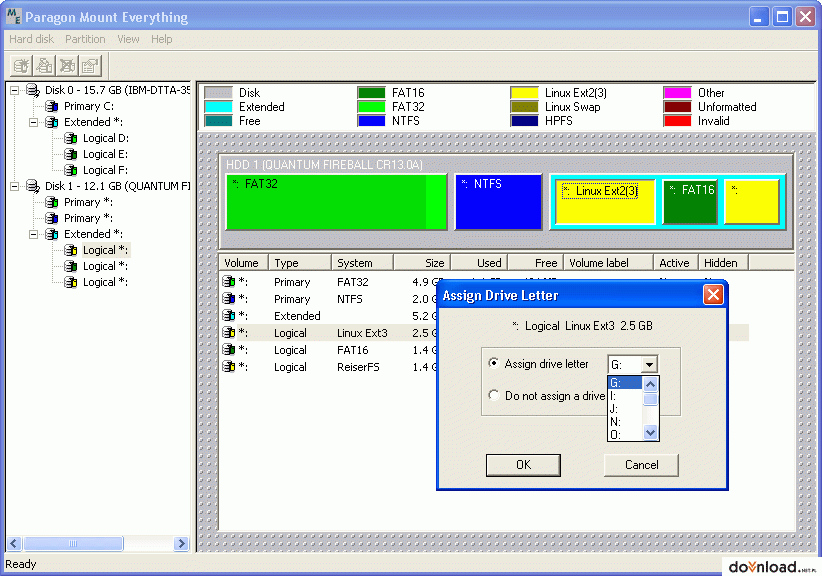Cancel the Assign Drive Letter dialog
Screen dimensions: 822x576
click(x=641, y=465)
